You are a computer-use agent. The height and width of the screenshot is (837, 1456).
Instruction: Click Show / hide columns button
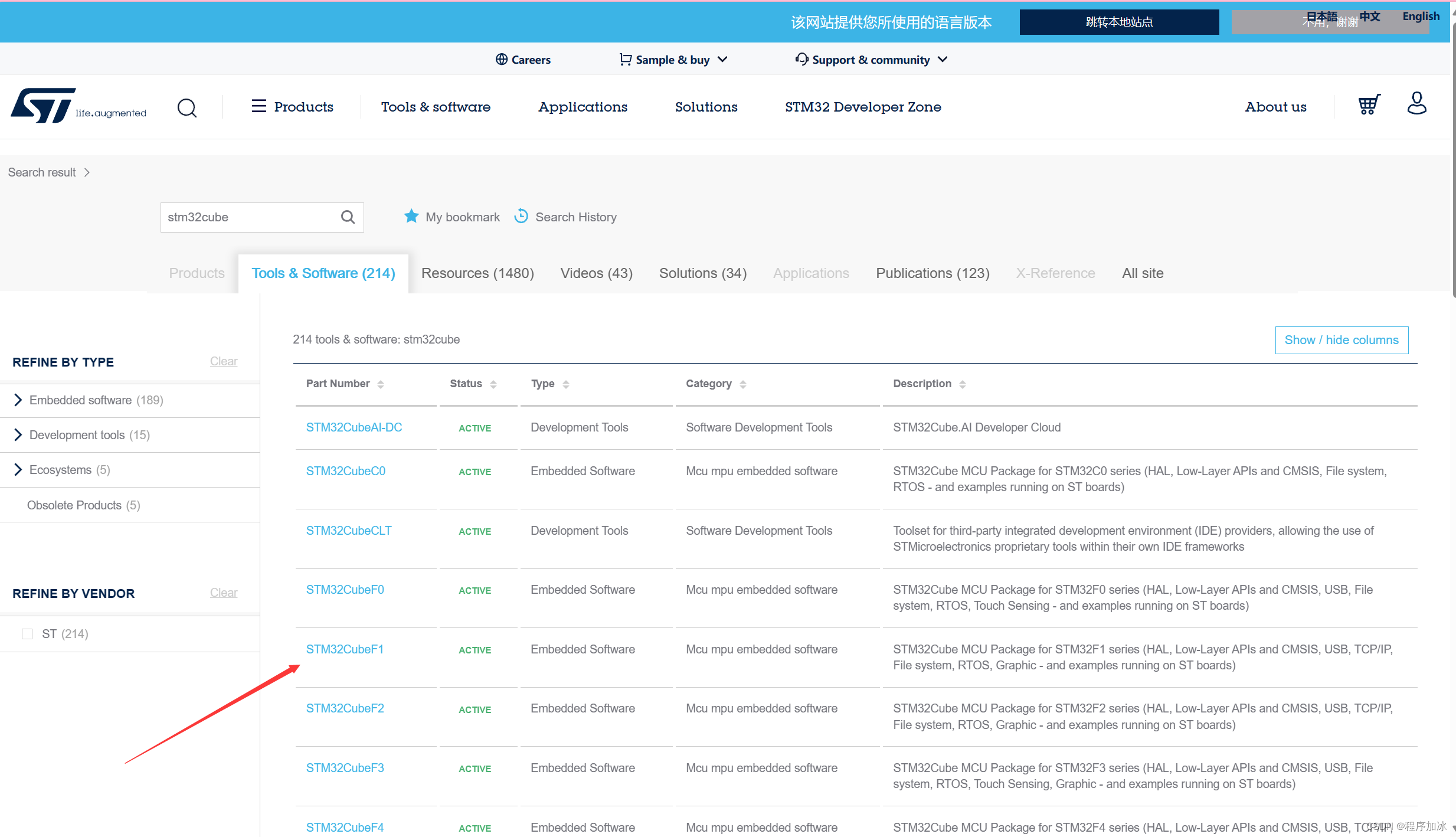1342,340
